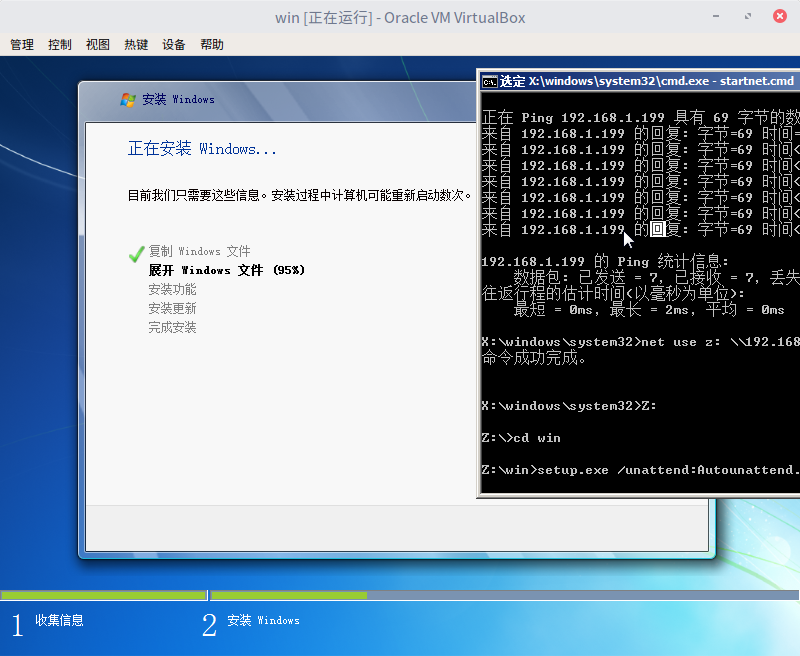Open the 视图 menu

[x=97, y=45]
